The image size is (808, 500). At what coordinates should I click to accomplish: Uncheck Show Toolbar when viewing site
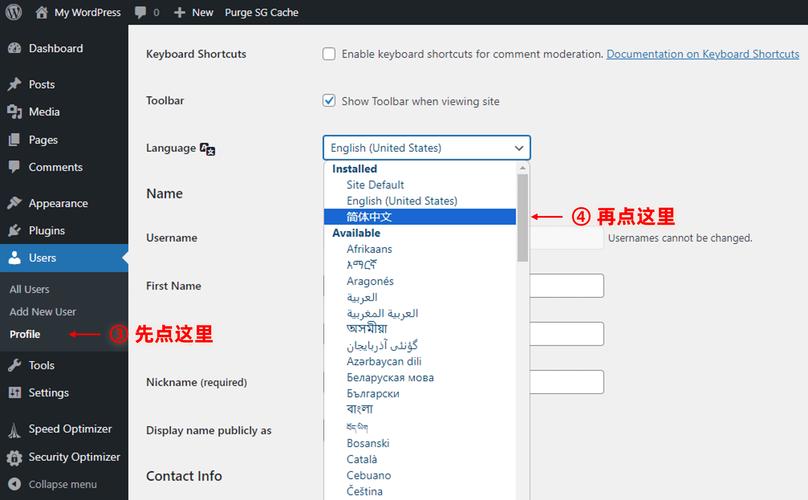(329, 101)
